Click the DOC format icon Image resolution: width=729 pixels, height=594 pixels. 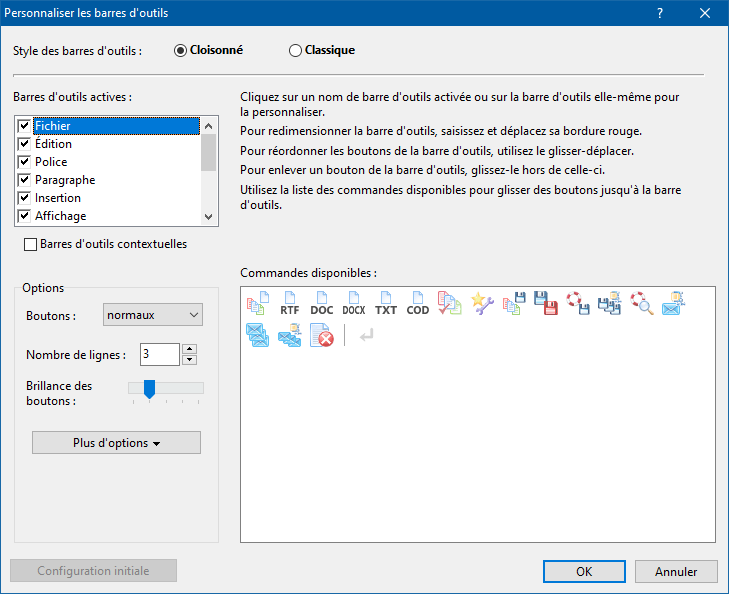(x=322, y=304)
